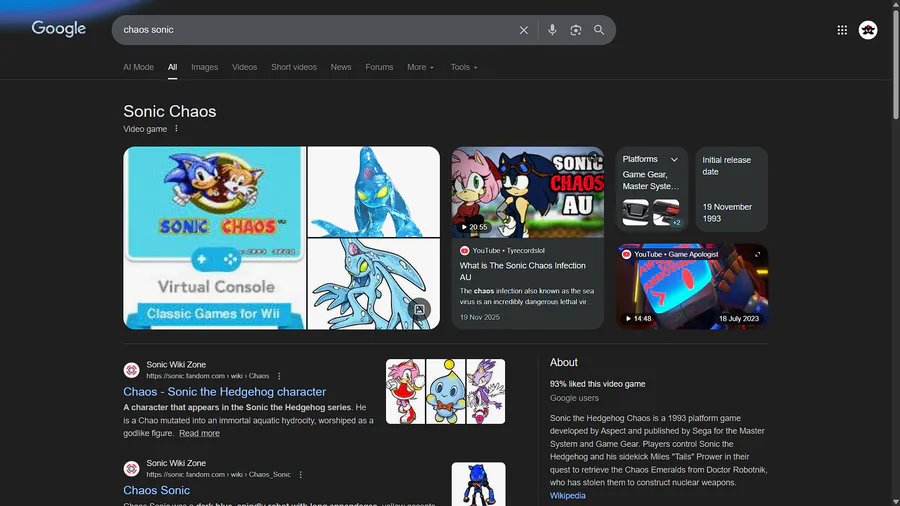
Task: Open Chaos Sonic robot result thumbnail
Action: point(479,484)
